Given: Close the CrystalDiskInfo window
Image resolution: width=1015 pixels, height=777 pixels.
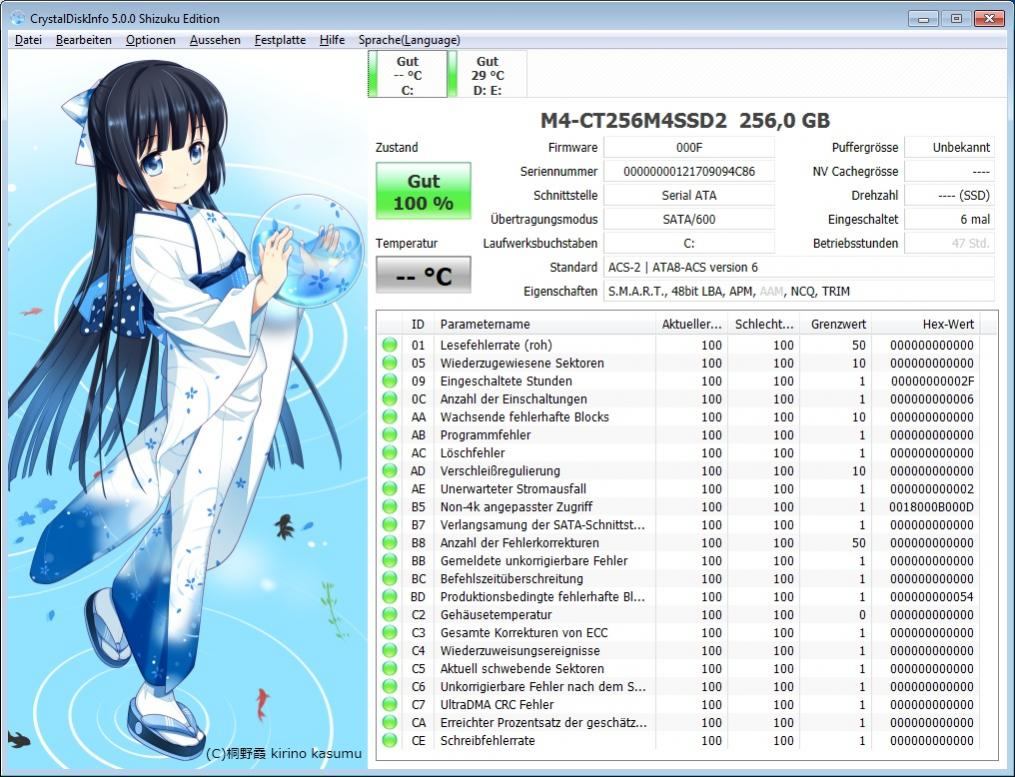Looking at the screenshot, I should (989, 19).
